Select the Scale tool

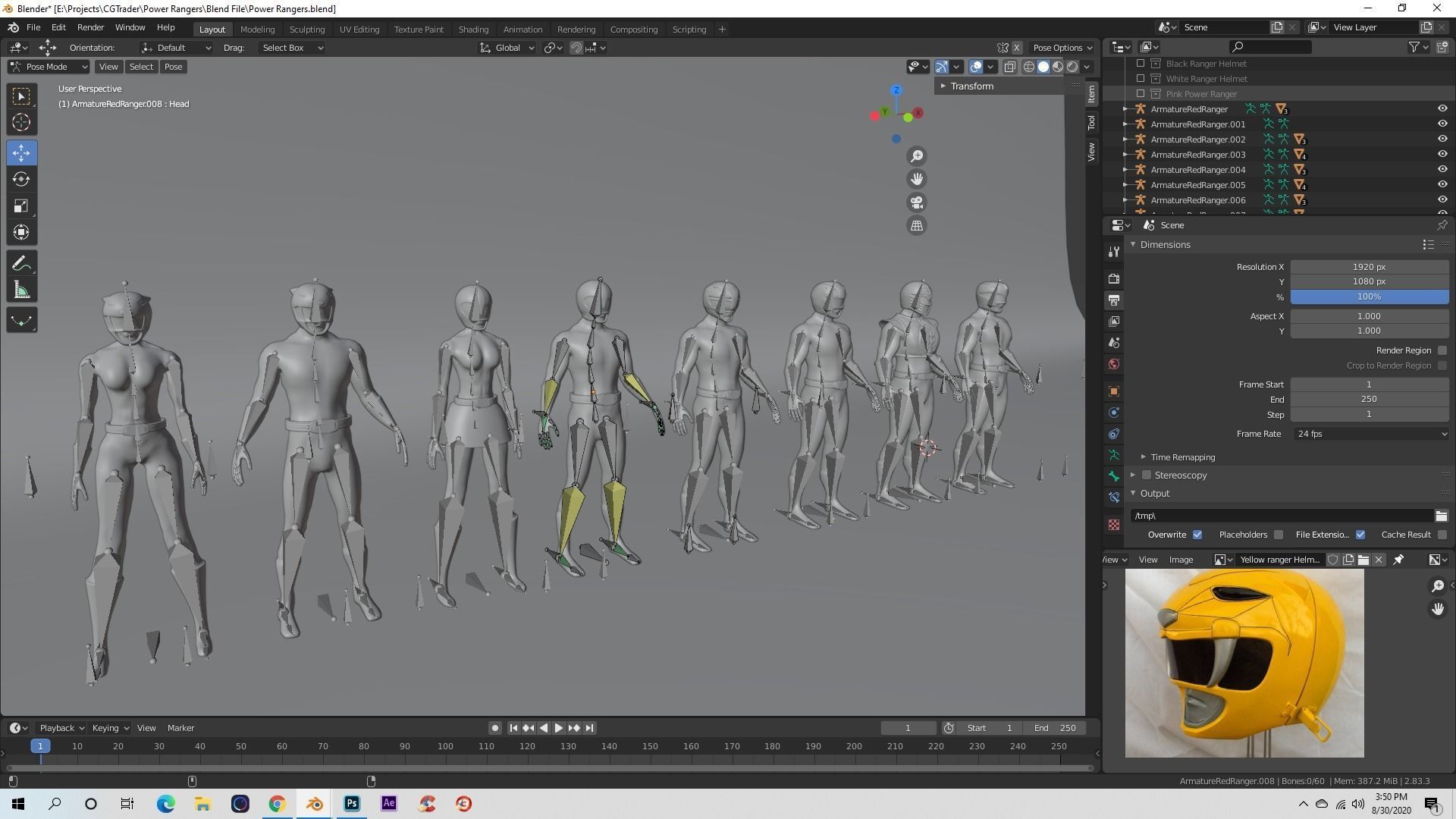(21, 206)
